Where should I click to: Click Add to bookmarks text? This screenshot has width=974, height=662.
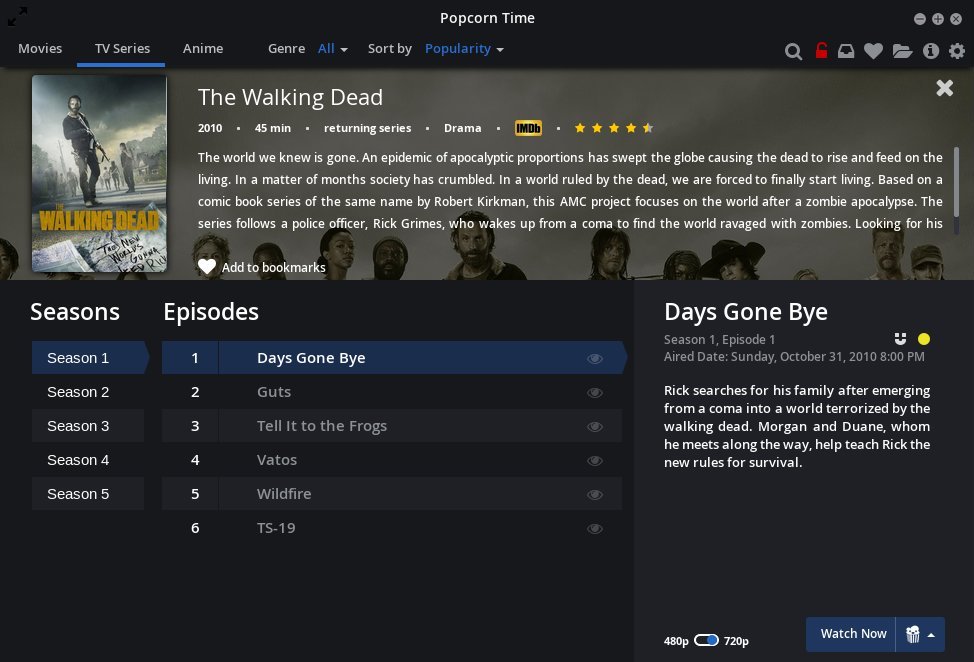[273, 267]
